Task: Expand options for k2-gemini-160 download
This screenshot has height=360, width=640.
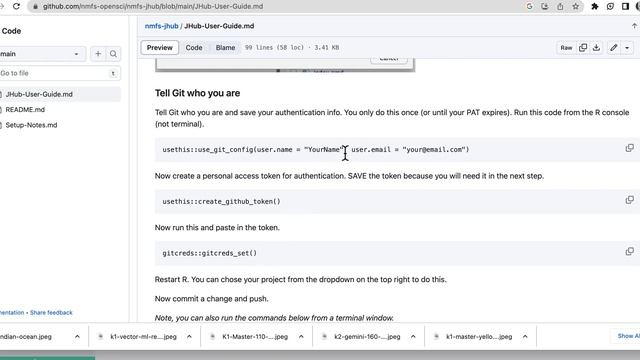Action: click(413, 337)
